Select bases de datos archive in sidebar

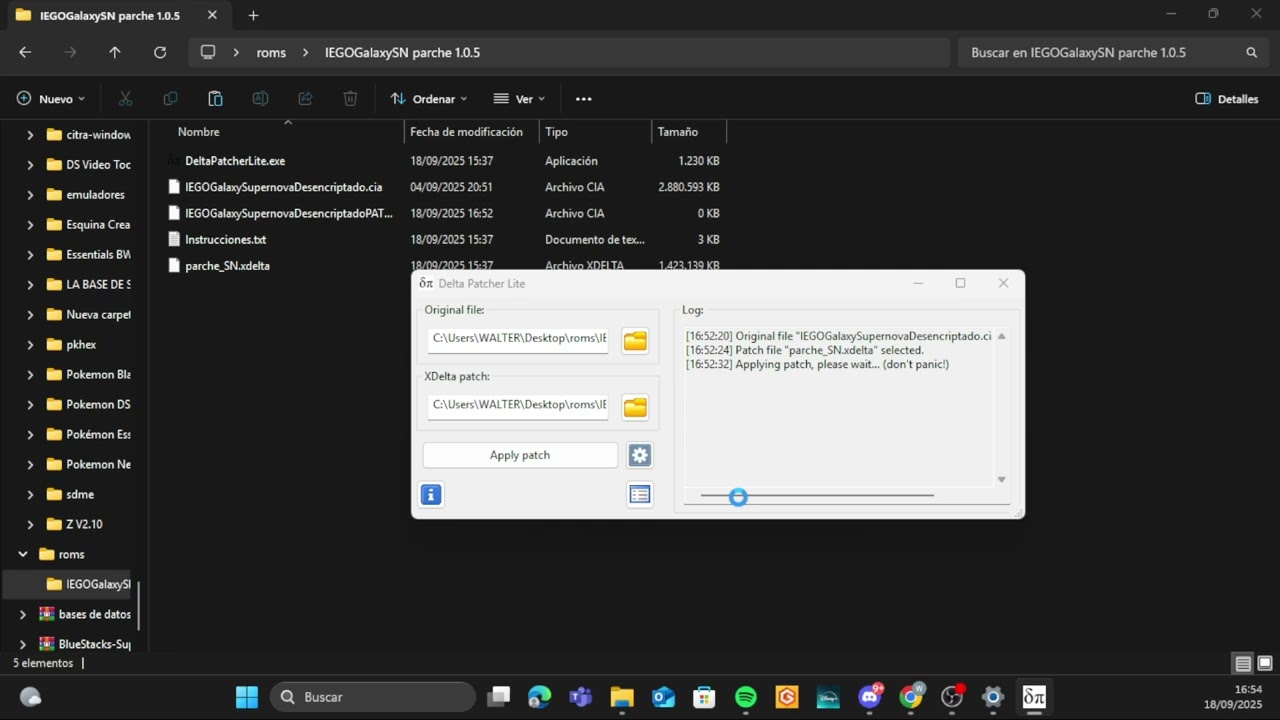click(x=86, y=614)
